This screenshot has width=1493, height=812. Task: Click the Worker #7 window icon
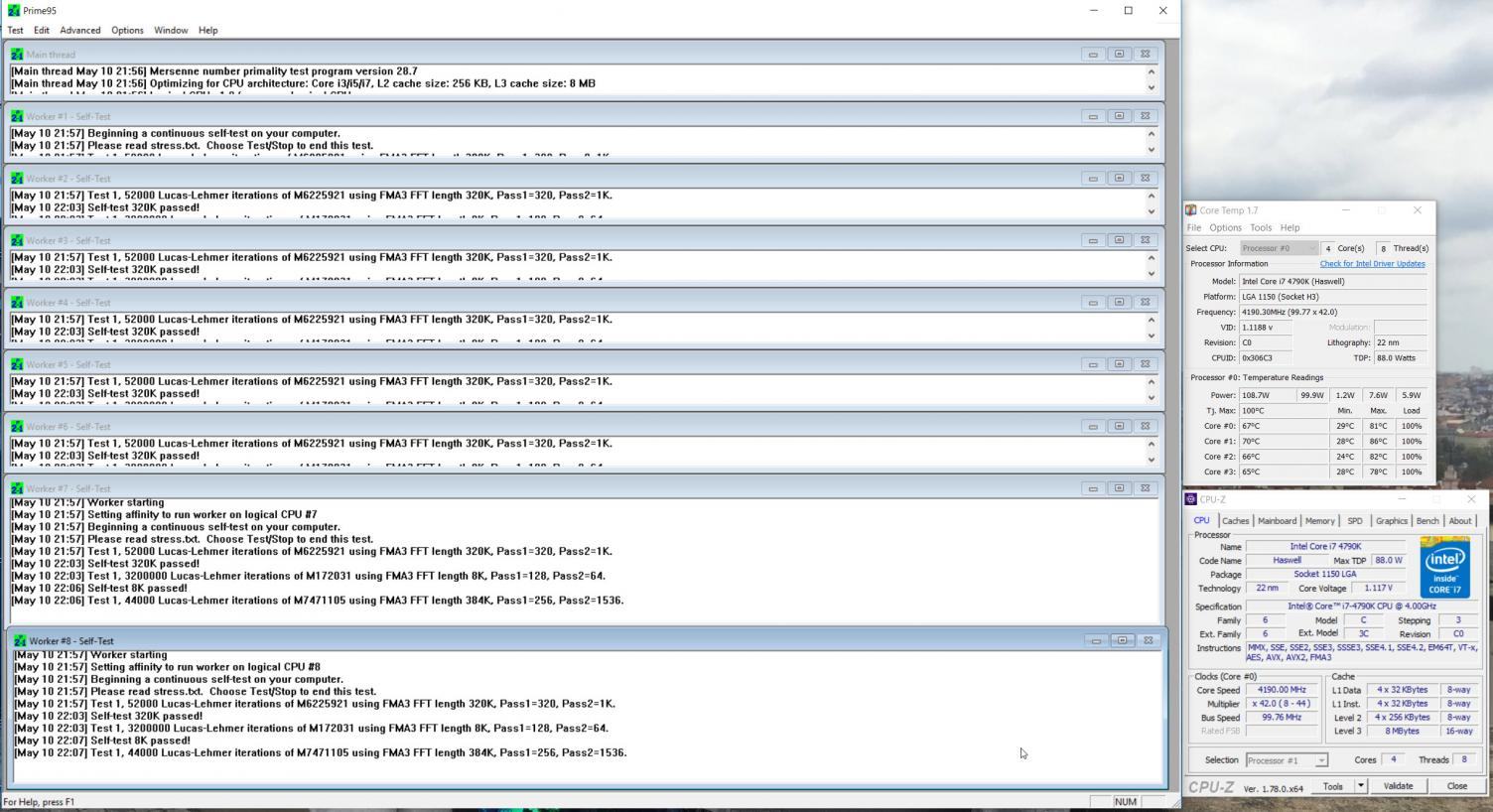pos(17,488)
